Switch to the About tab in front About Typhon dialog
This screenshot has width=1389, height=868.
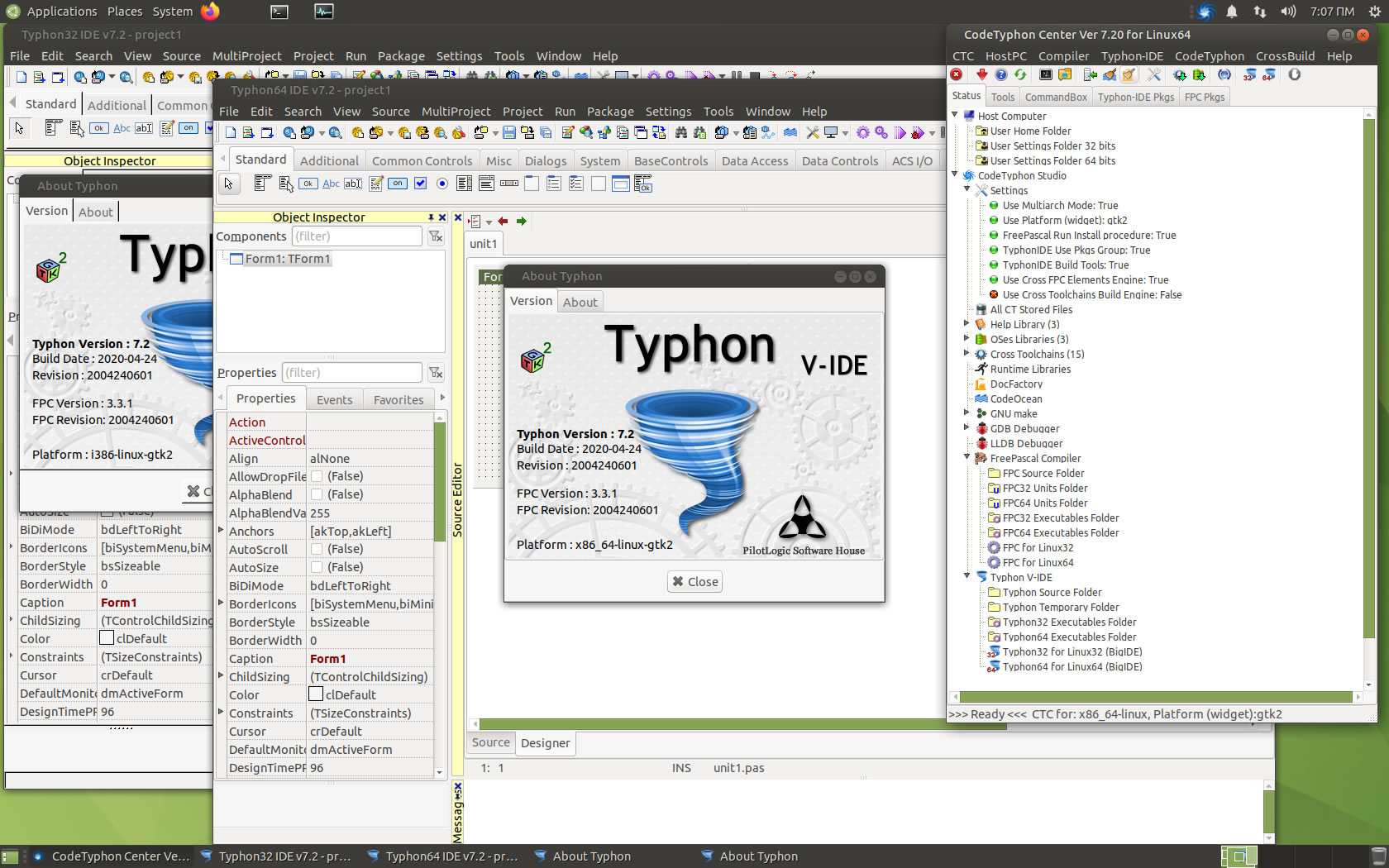tap(580, 303)
